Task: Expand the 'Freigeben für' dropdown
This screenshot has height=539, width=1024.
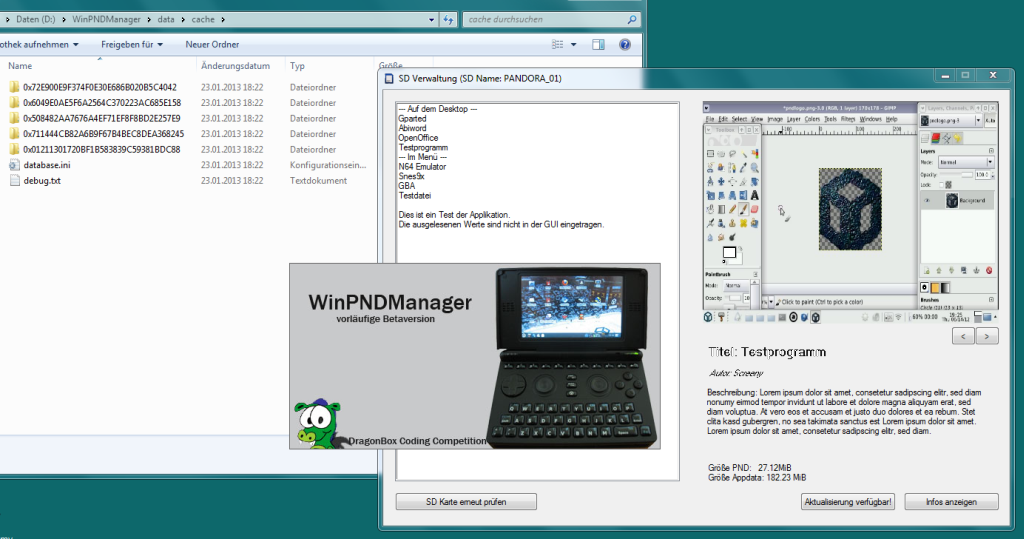Action: 132,45
